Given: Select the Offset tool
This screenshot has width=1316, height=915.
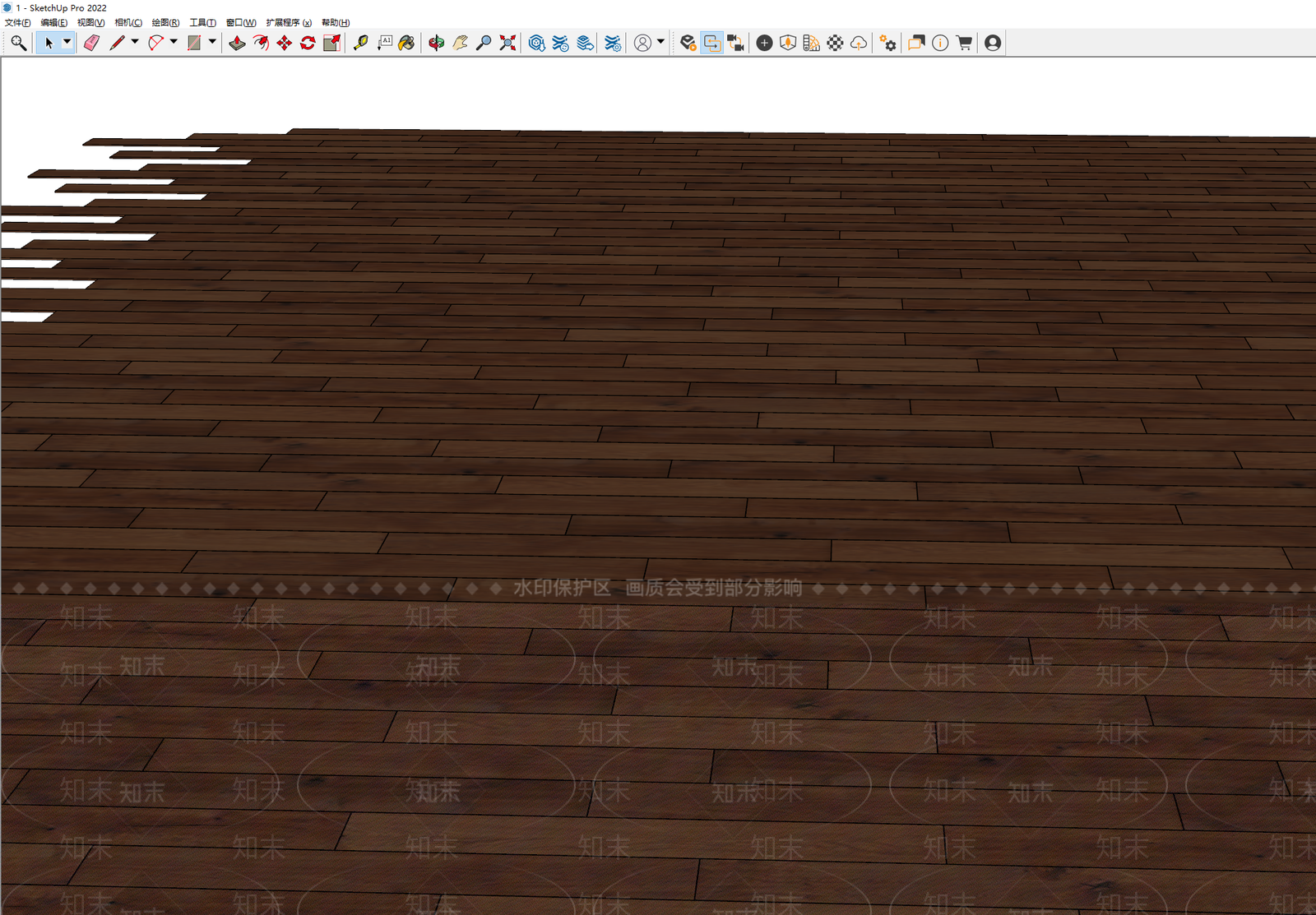Looking at the screenshot, I should pyautogui.click(x=261, y=43).
